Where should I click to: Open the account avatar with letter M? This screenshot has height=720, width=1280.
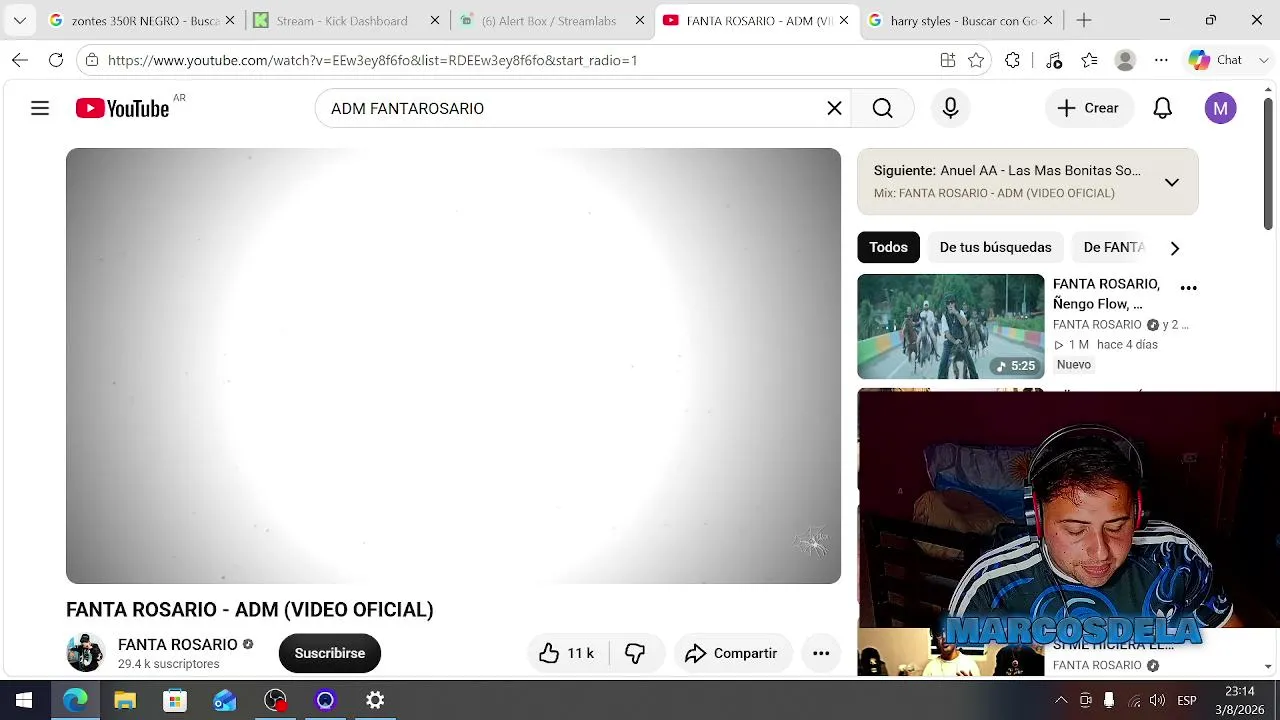pyautogui.click(x=1220, y=108)
